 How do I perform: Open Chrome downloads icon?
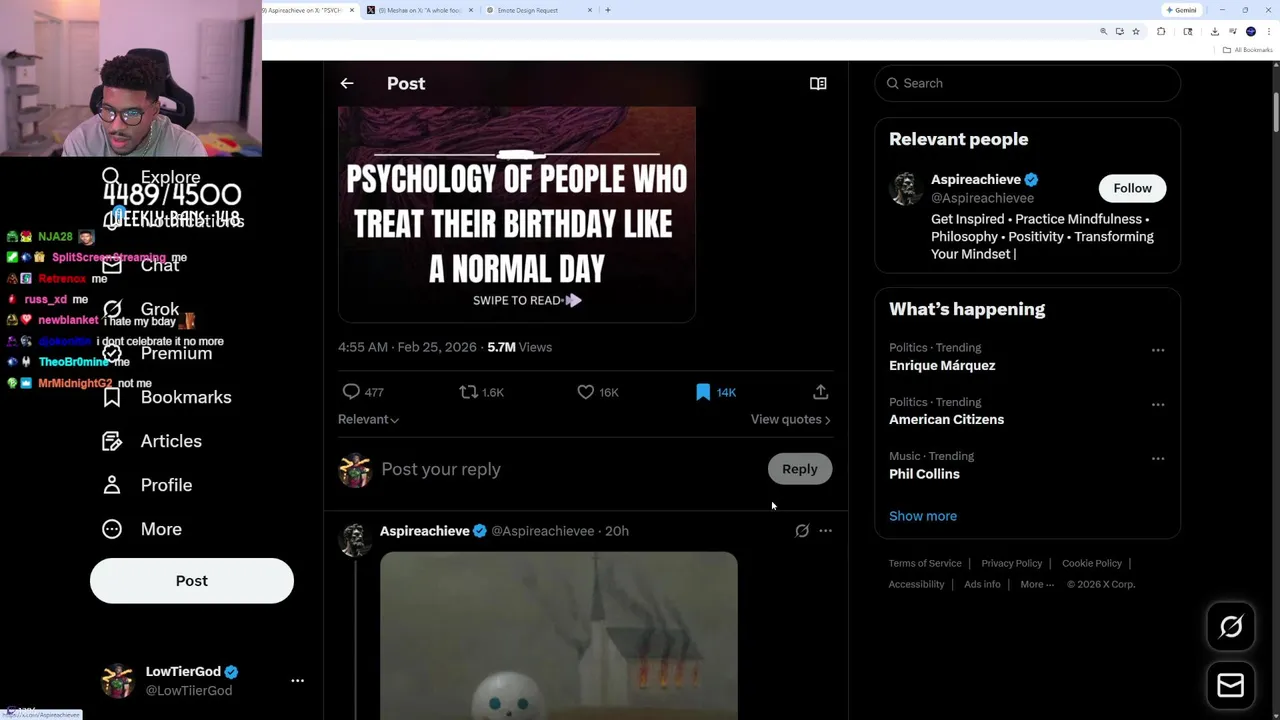click(1215, 32)
